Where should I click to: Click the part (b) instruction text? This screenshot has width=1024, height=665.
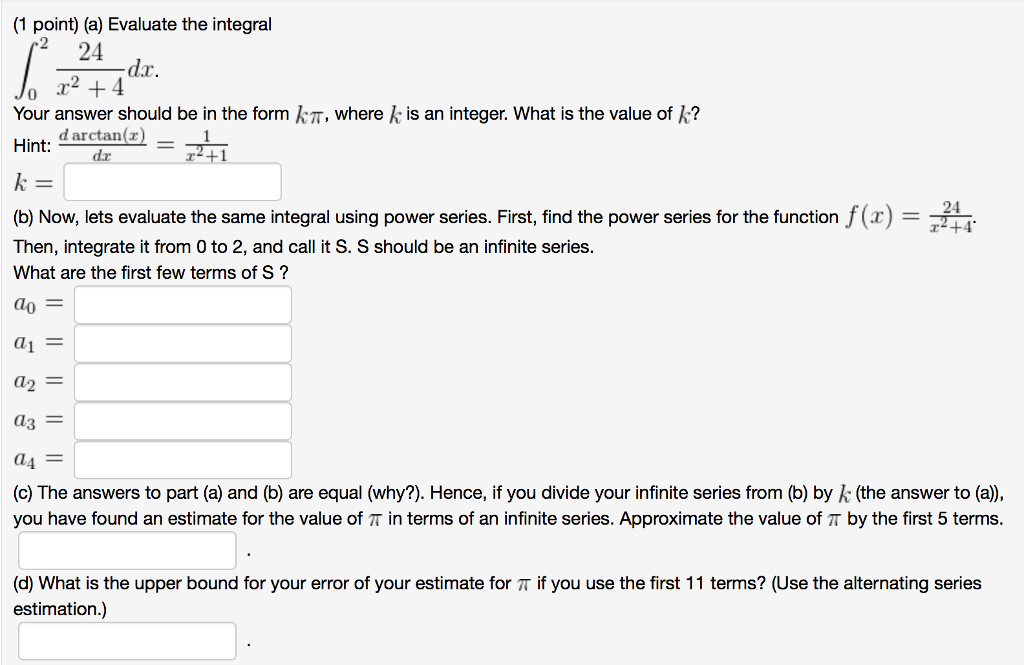coord(400,217)
